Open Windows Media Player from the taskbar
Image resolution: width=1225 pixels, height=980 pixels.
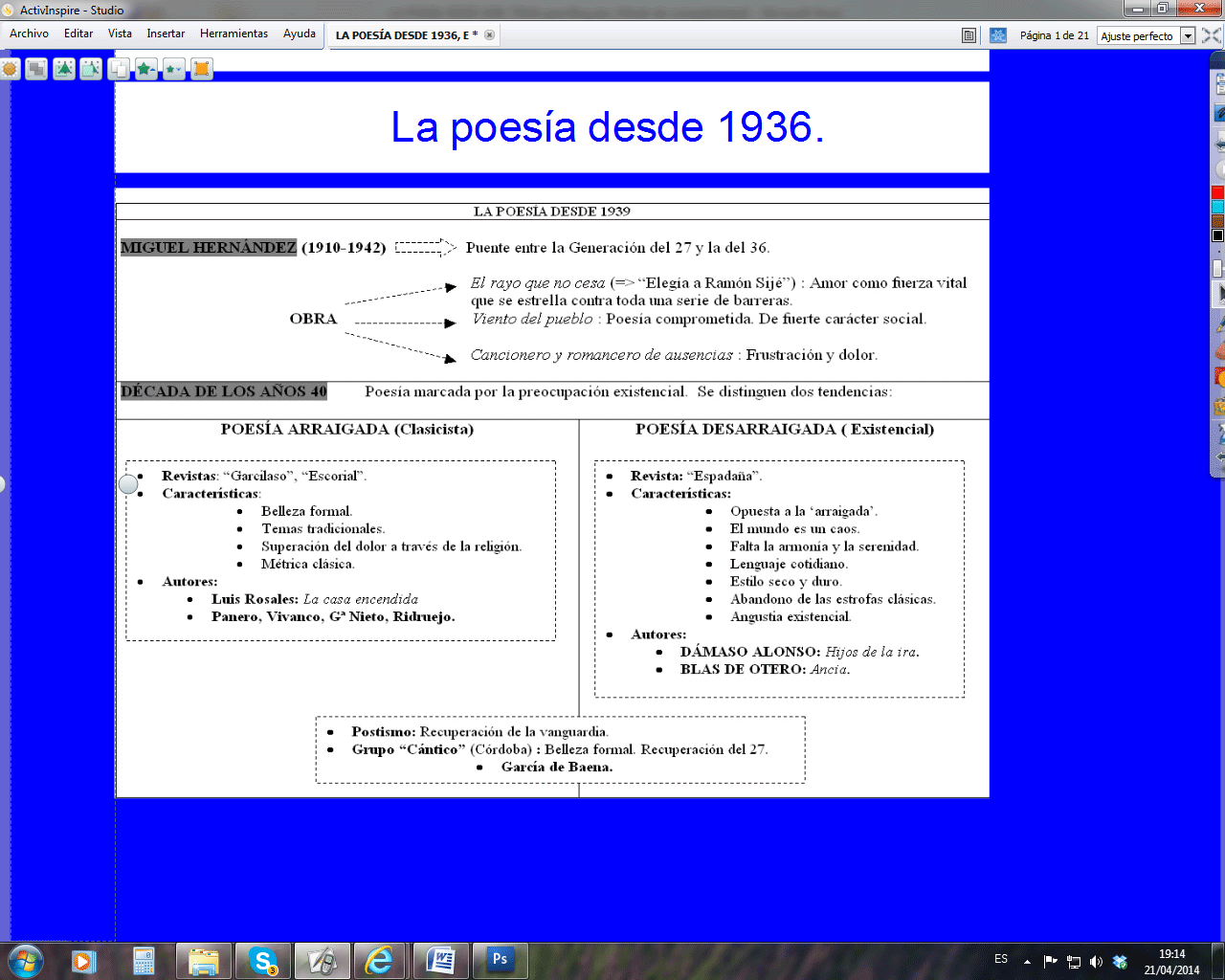[x=84, y=961]
